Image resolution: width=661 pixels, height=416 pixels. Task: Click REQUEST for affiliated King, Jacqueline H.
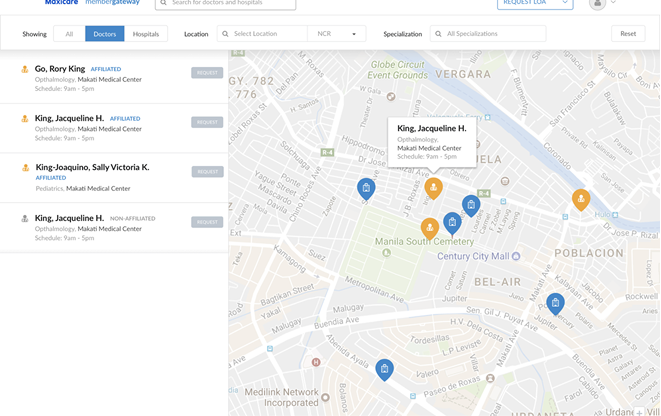207,122
